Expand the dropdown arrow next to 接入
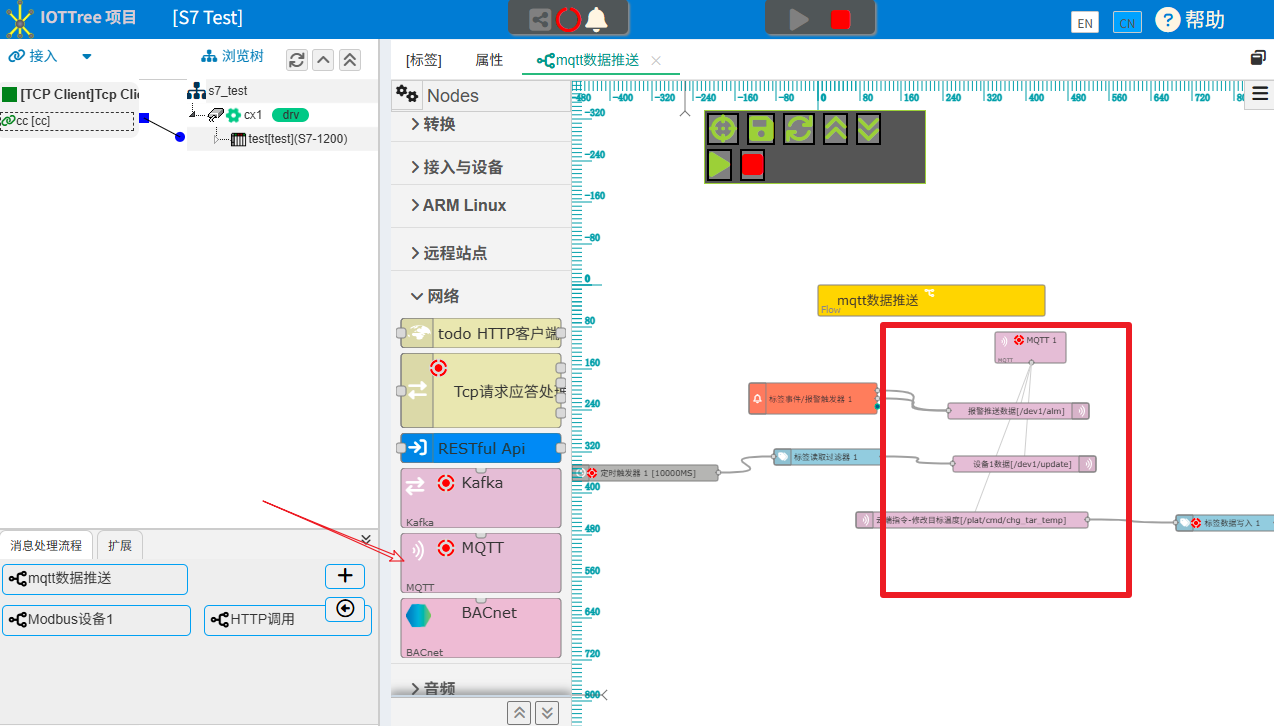The height and width of the screenshot is (726, 1274). [x=87, y=56]
